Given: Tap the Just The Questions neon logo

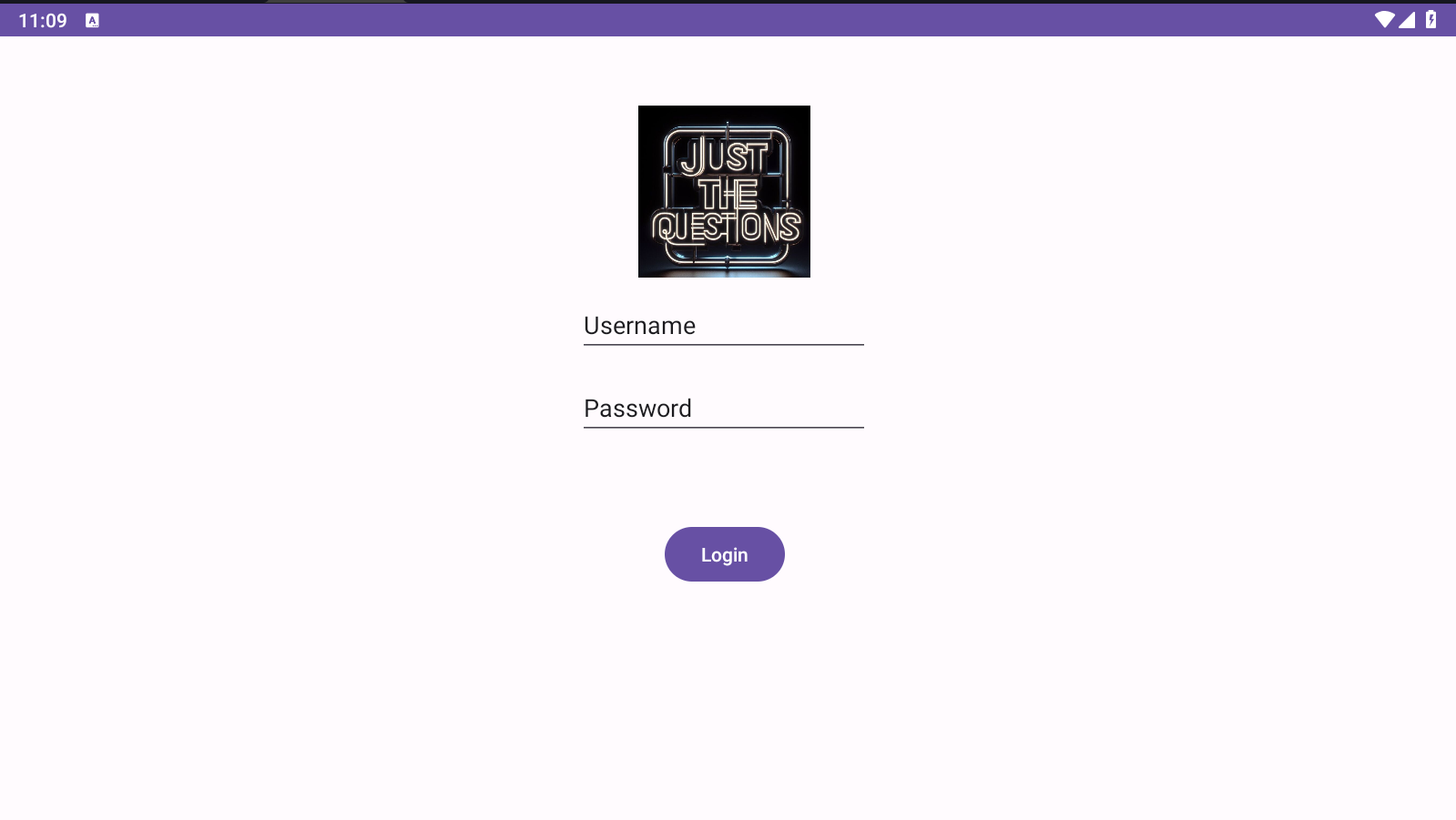Looking at the screenshot, I should pos(724,191).
